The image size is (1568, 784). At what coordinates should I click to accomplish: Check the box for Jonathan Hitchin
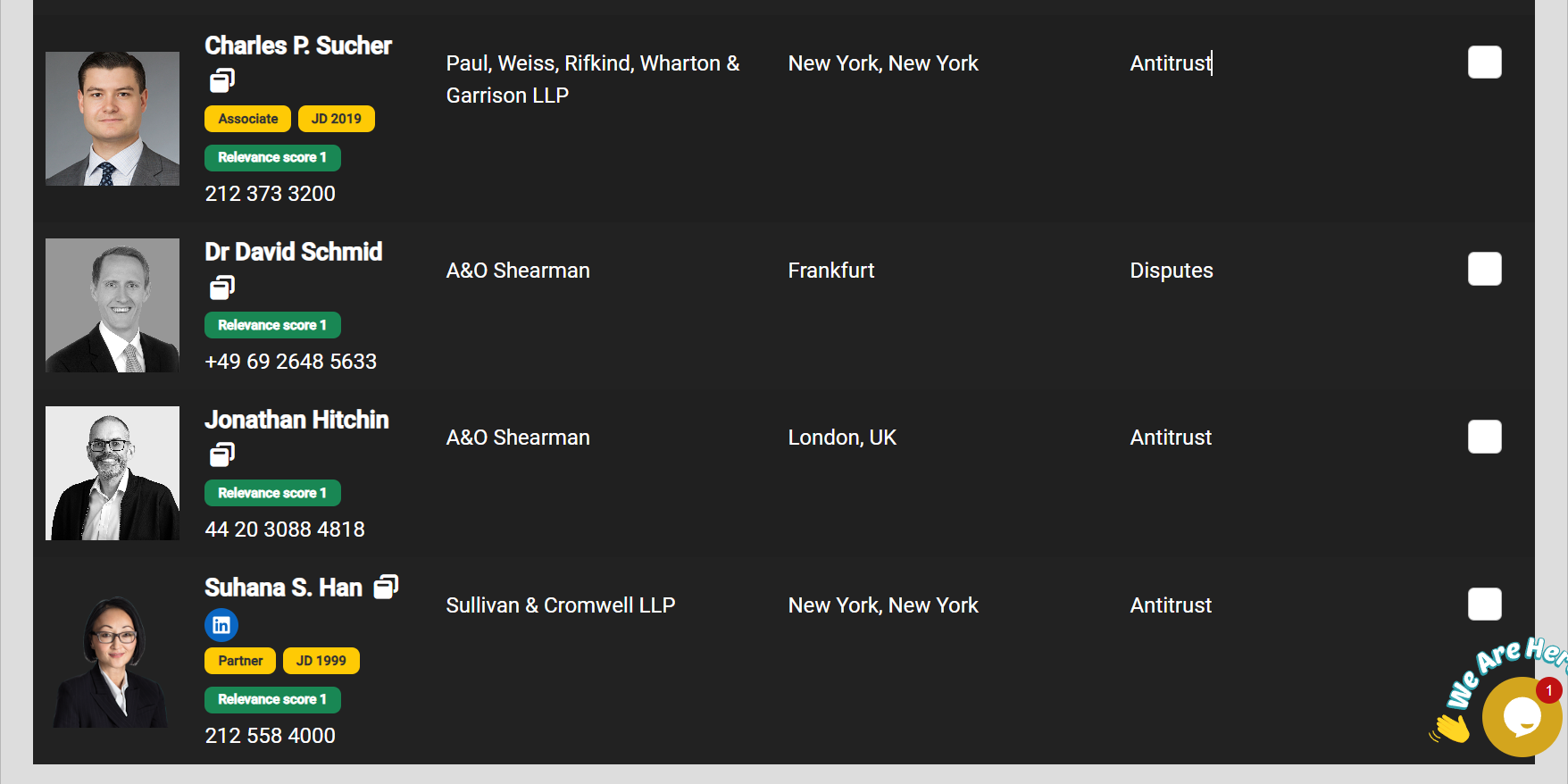(x=1485, y=437)
